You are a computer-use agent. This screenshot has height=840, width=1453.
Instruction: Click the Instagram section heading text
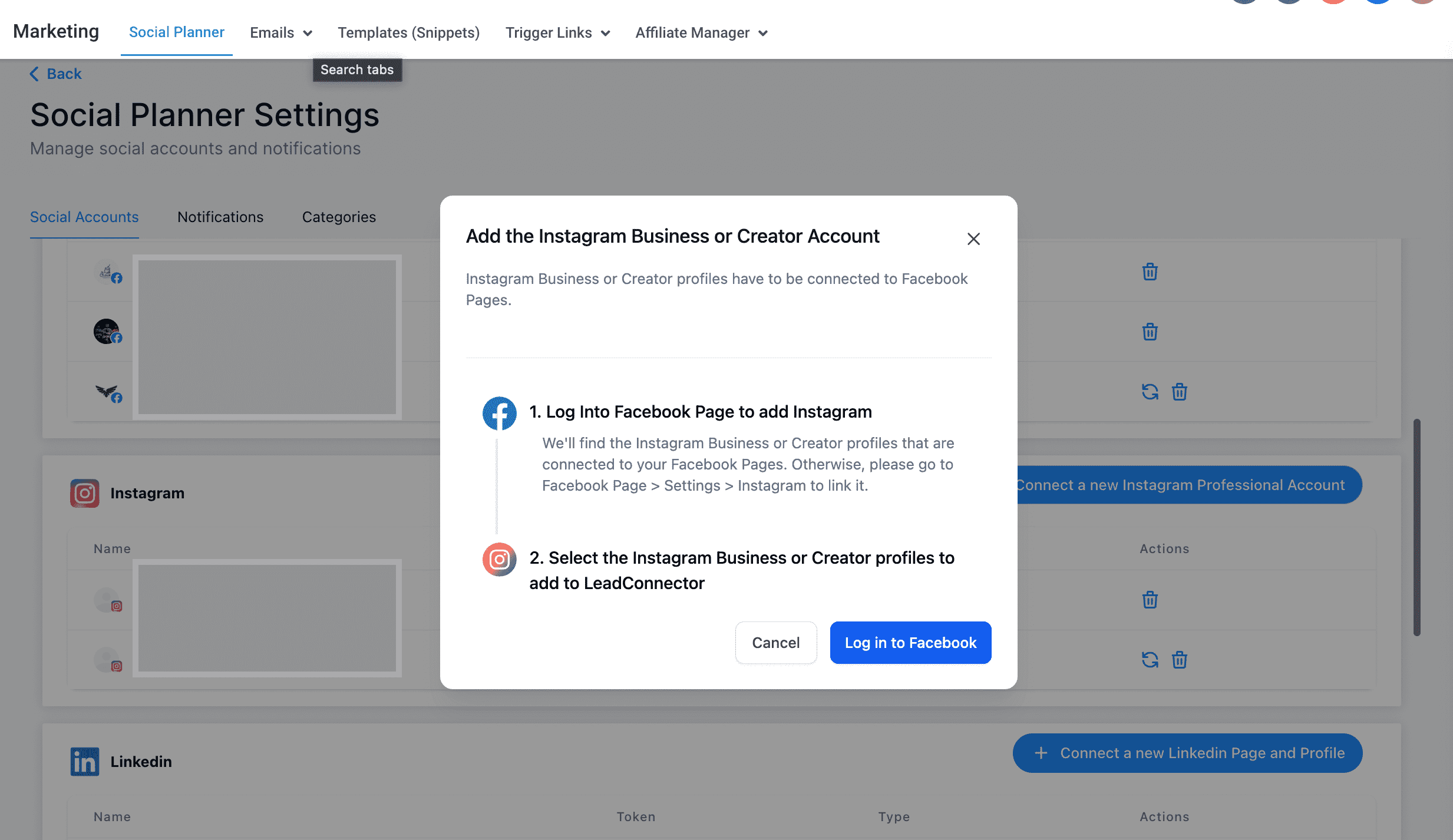tap(147, 494)
